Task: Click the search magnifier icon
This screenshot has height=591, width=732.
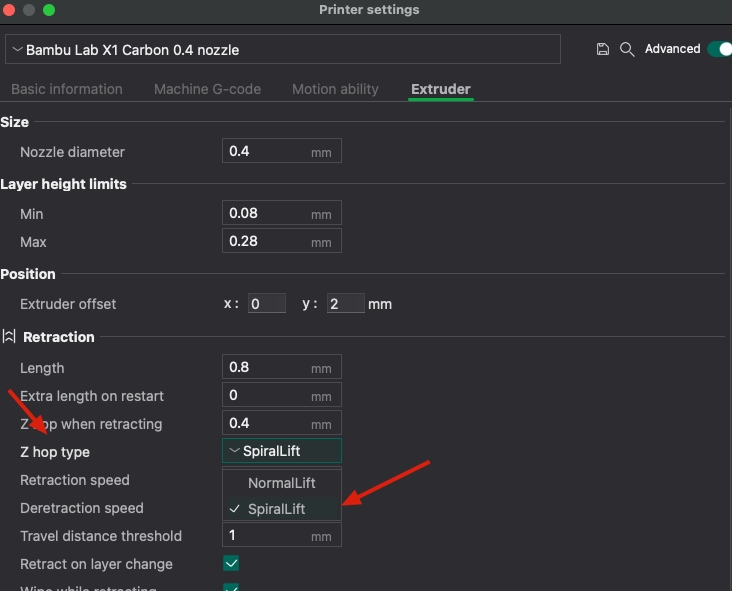Action: click(x=627, y=49)
